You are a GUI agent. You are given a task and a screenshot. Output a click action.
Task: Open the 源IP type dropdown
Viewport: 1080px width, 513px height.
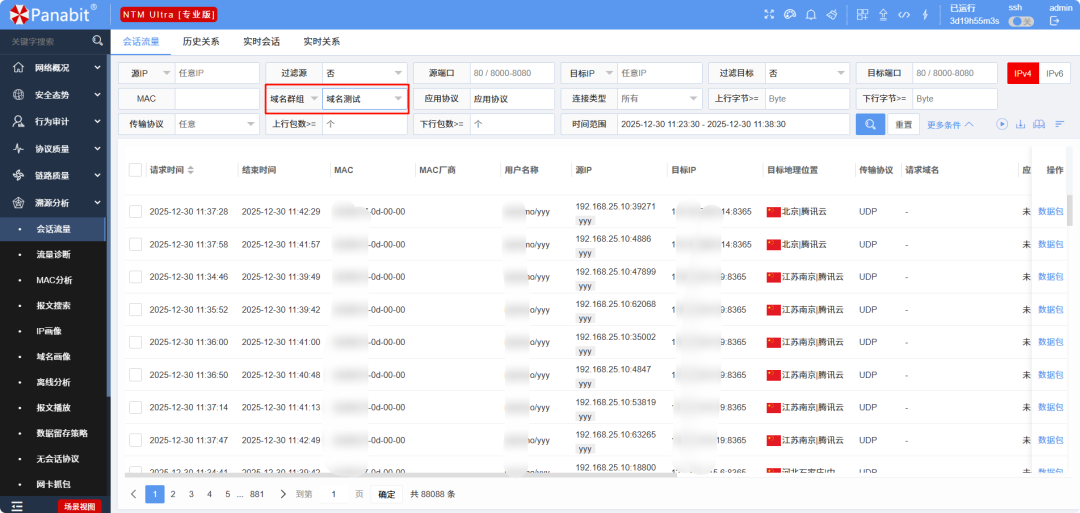coord(147,73)
